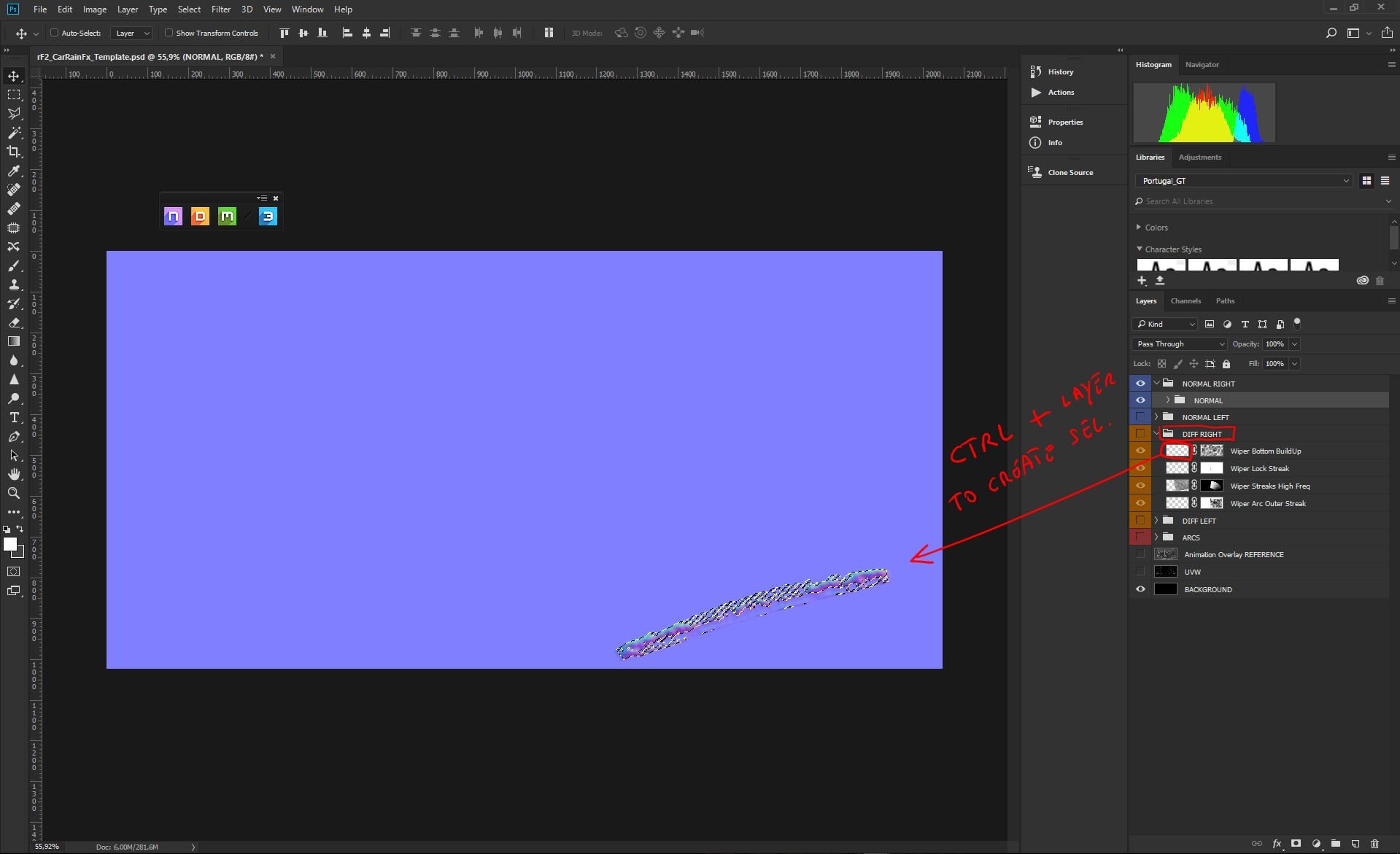Screen dimensions: 1400x854
Task: Collapse the NORMAL RIGHT group
Action: pos(1156,383)
